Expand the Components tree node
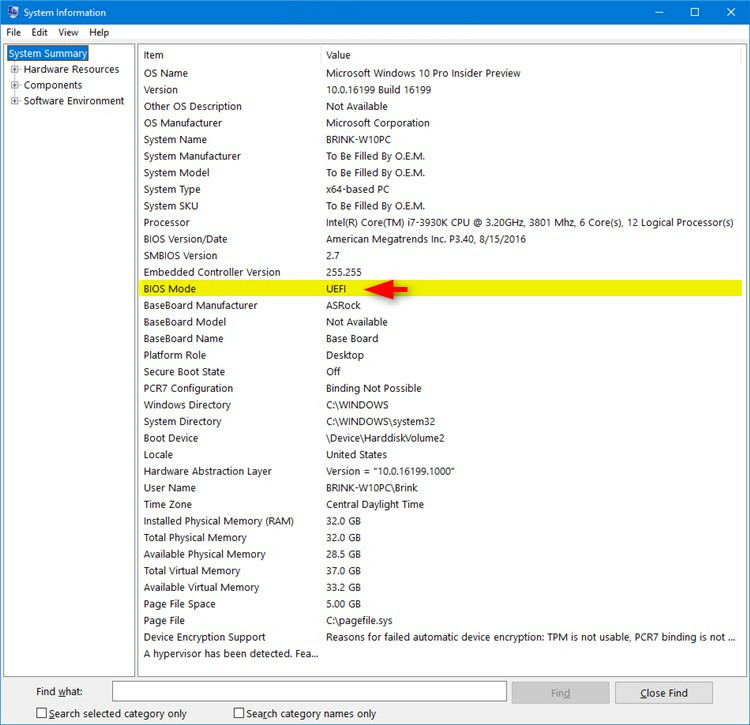 pyautogui.click(x=15, y=86)
